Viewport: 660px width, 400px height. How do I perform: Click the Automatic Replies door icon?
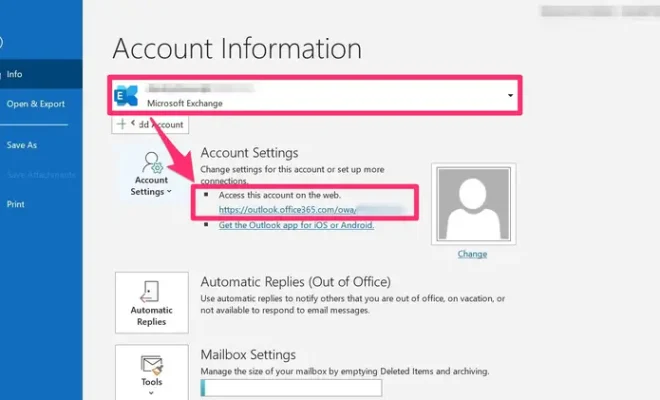click(x=150, y=291)
